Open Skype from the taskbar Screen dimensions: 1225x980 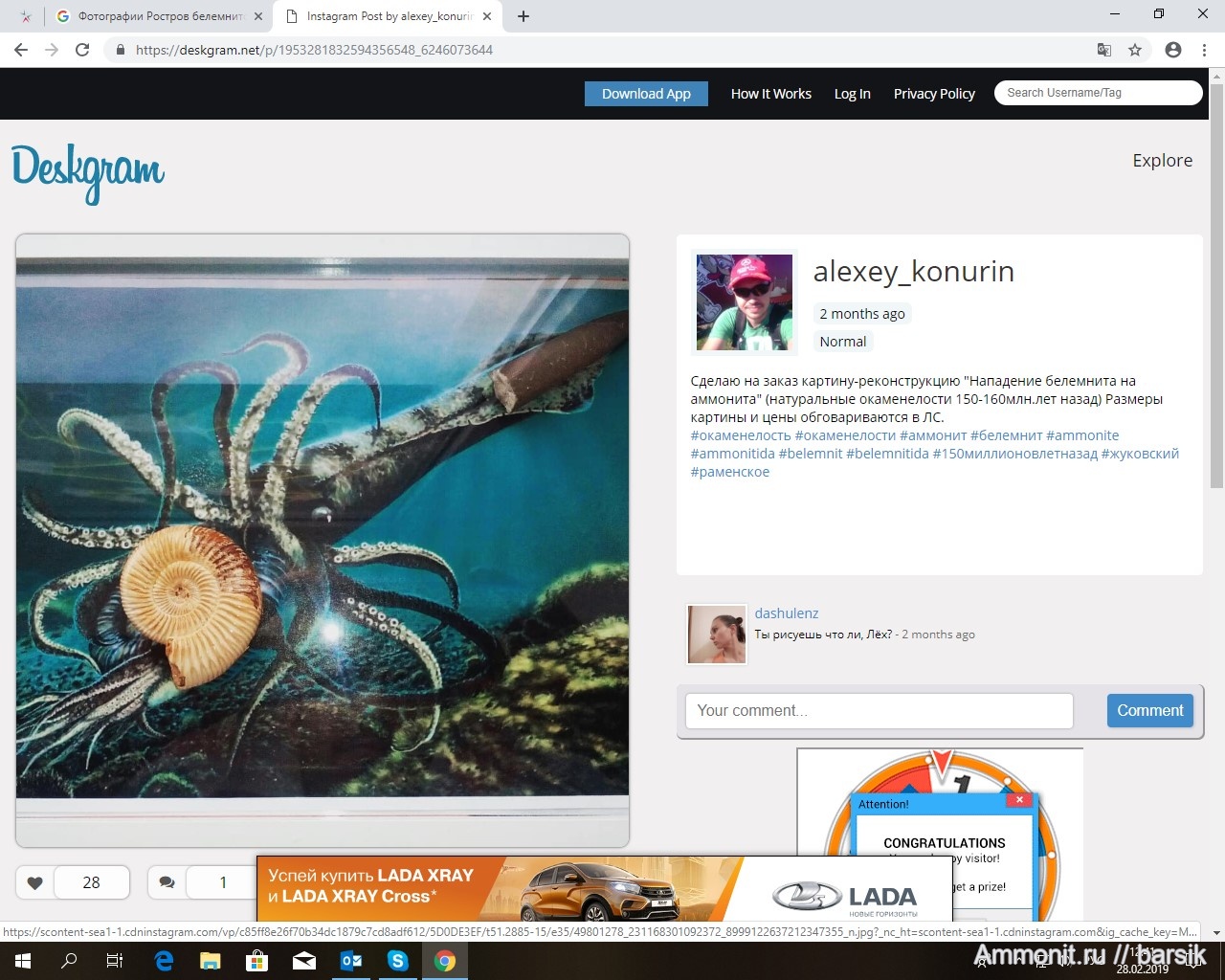(x=397, y=961)
